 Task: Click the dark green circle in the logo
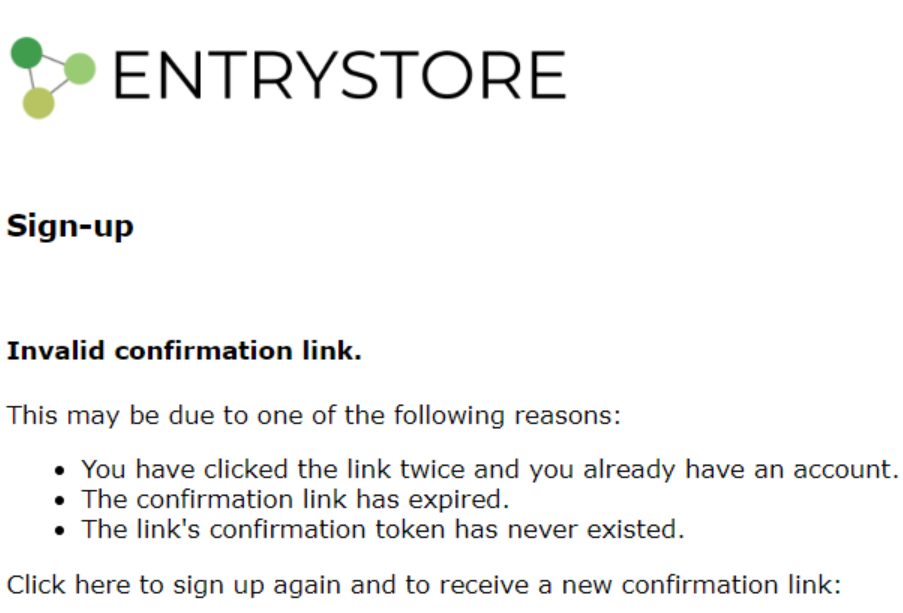[27, 52]
